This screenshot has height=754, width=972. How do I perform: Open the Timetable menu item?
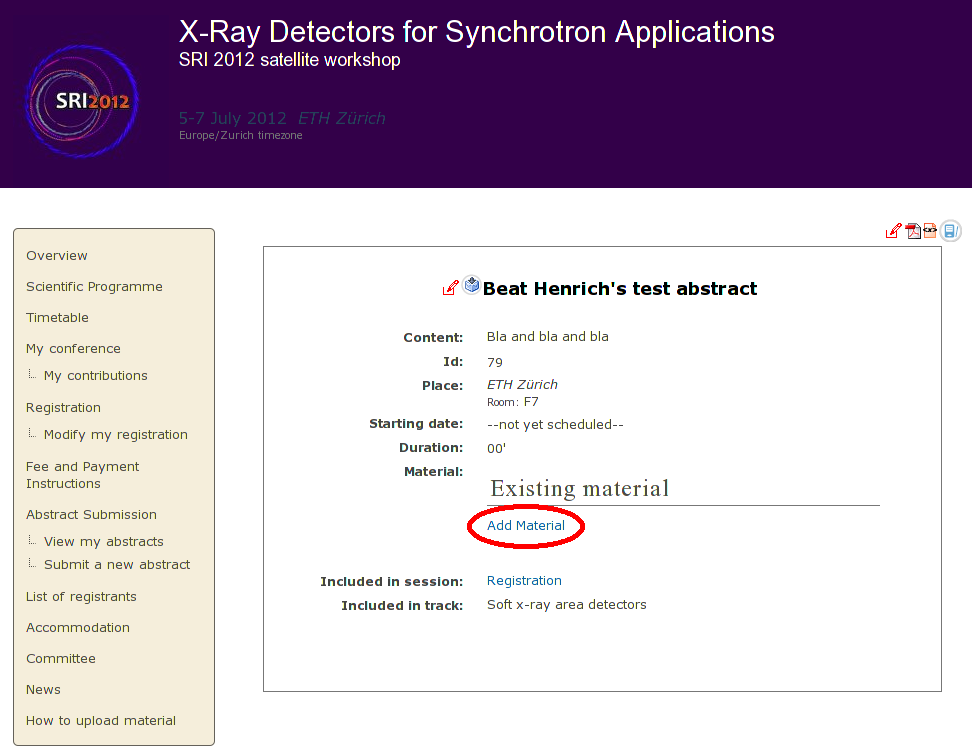point(57,318)
